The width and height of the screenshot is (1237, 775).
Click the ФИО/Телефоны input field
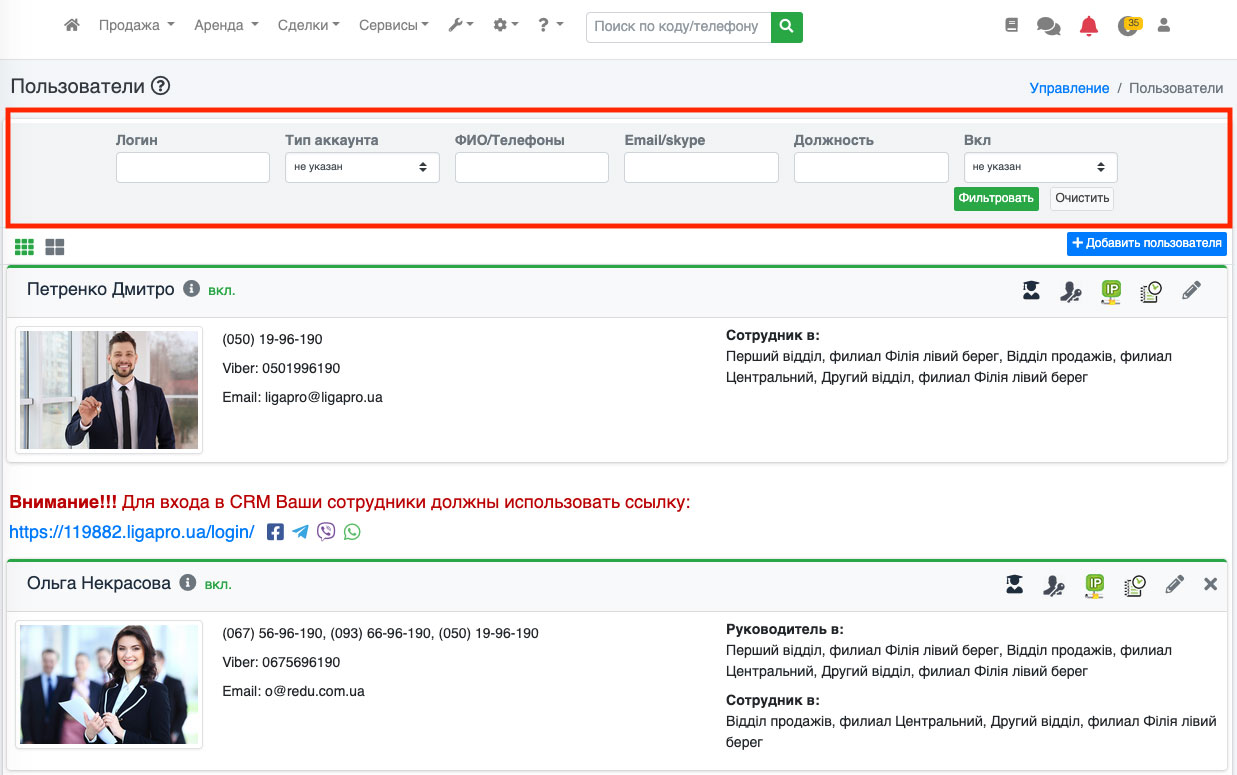[x=532, y=167]
